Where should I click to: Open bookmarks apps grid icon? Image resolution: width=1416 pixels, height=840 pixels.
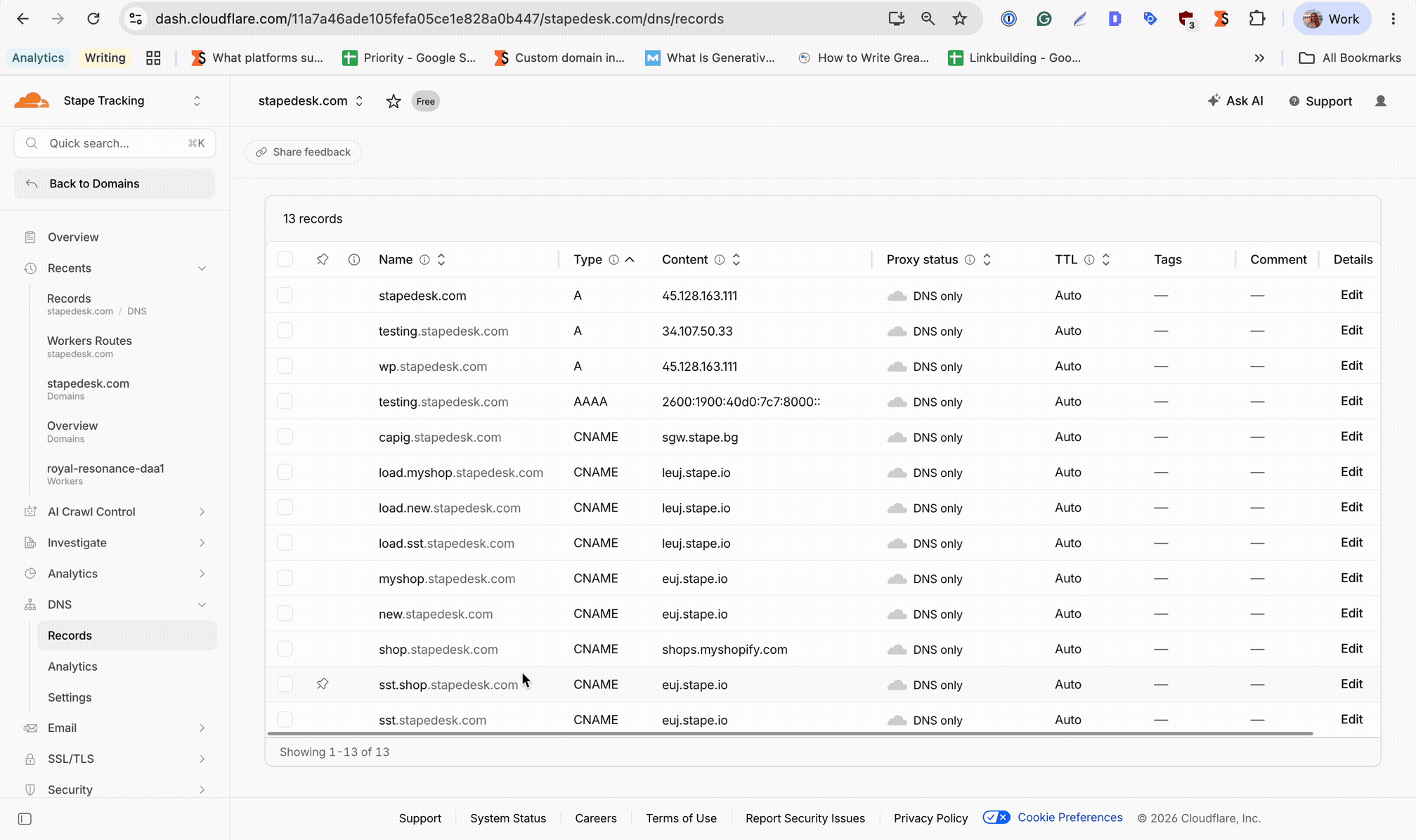tap(153, 58)
